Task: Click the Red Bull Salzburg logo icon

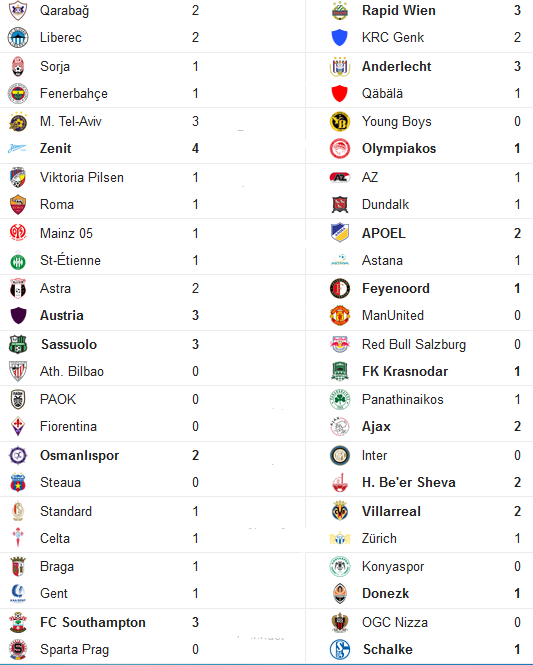Action: tap(340, 344)
